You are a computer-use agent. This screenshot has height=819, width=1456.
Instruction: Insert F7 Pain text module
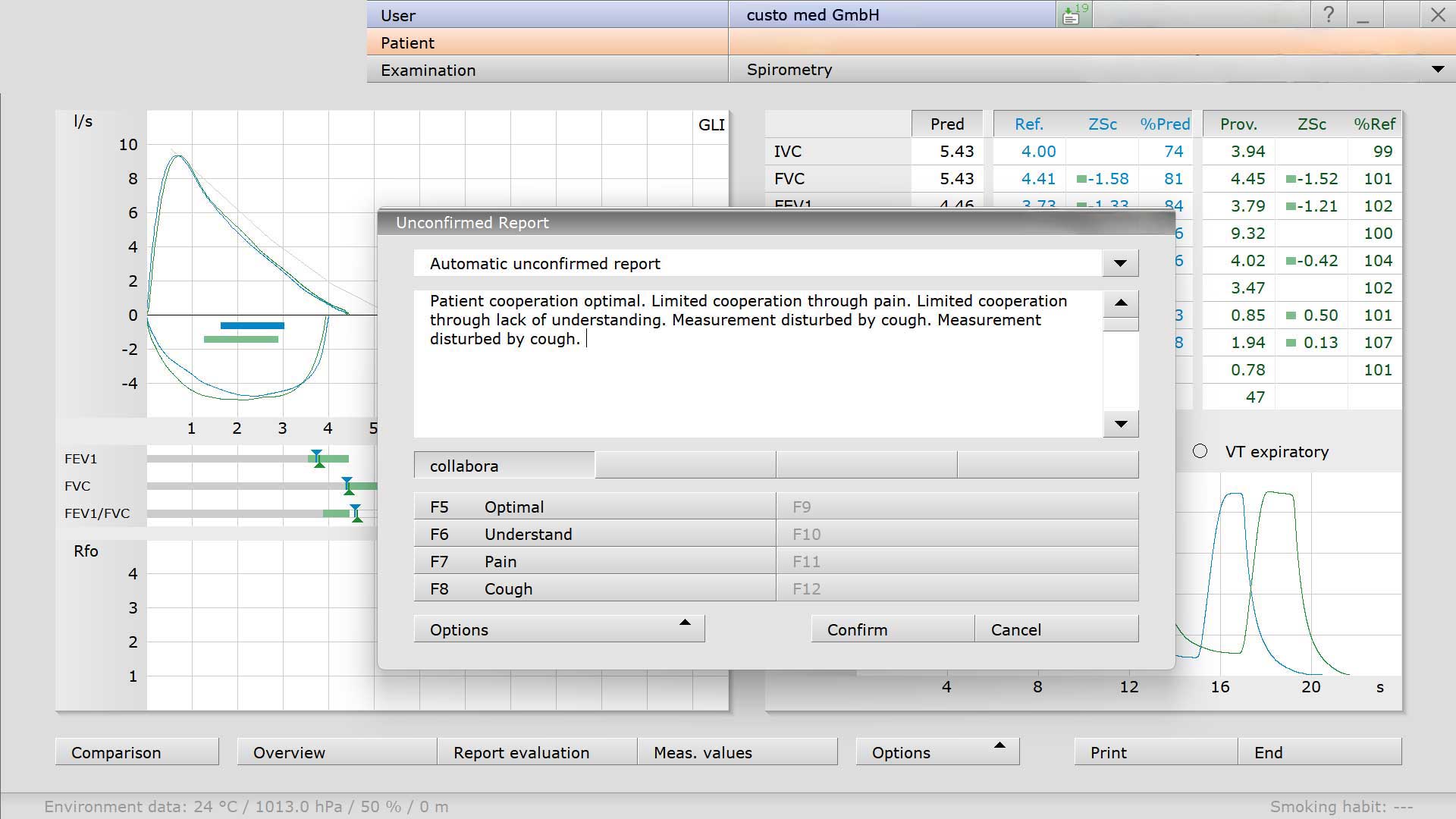(x=595, y=561)
